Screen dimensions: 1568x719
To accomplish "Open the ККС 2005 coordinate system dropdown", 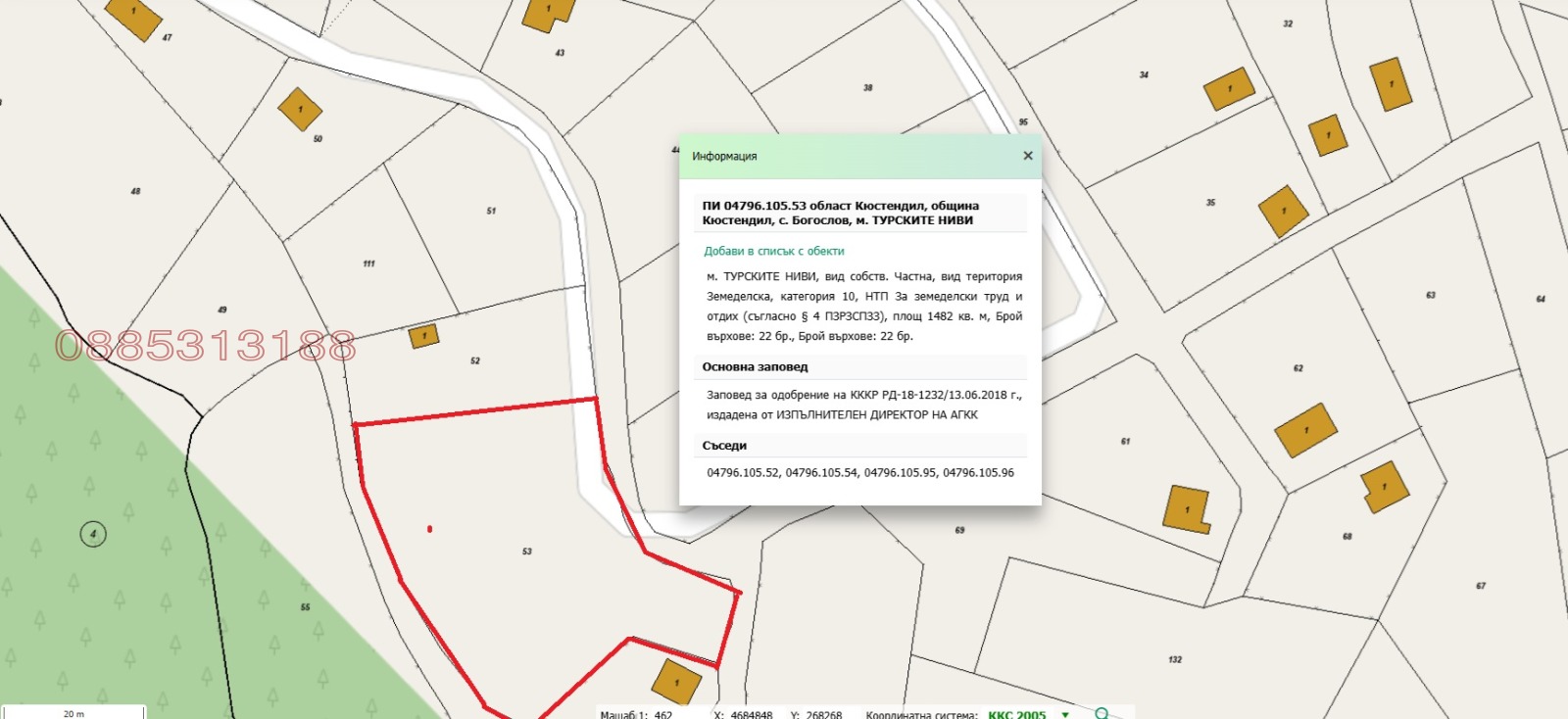I will pos(1065,714).
